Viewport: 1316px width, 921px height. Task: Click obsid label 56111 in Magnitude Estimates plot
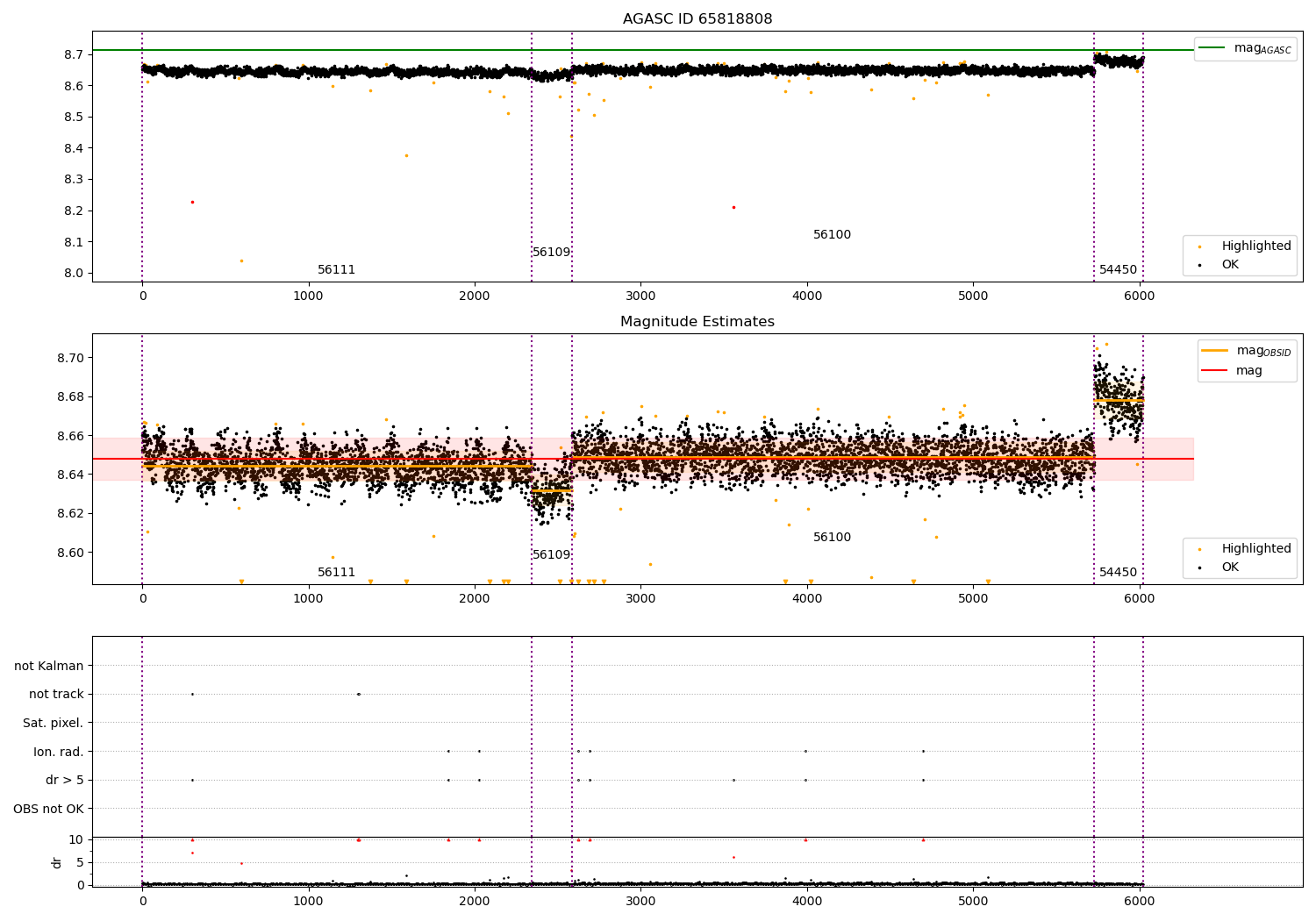point(336,573)
